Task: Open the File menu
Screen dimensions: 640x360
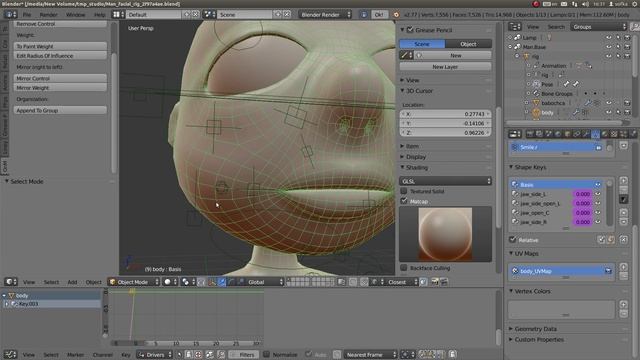Action: pos(27,14)
